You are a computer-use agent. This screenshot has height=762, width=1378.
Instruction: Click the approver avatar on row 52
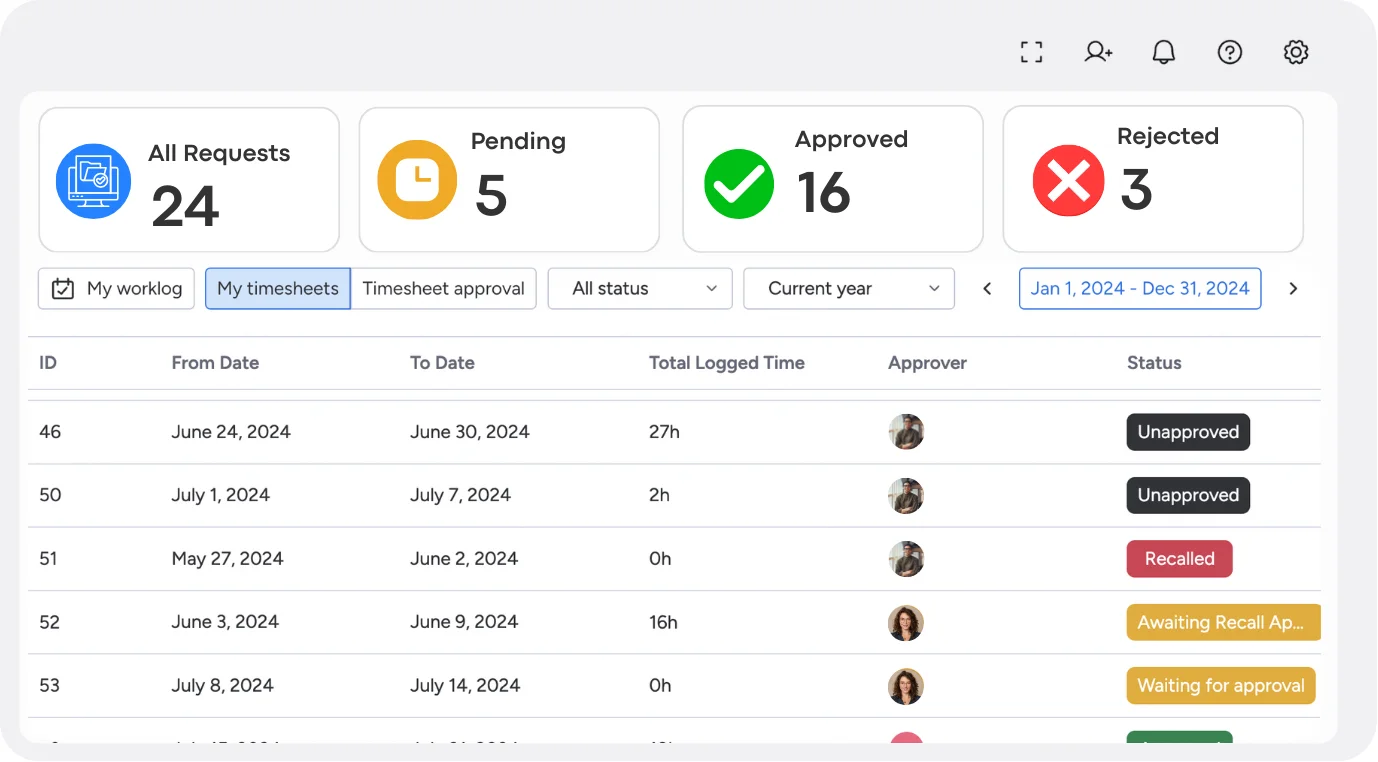pos(906,622)
